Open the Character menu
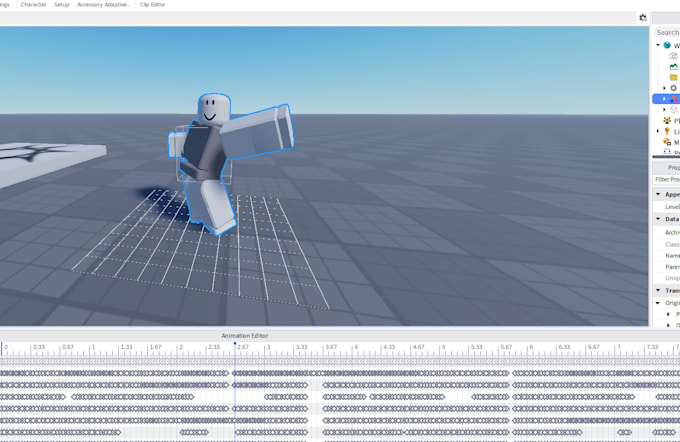Image resolution: width=680 pixels, height=442 pixels. (x=33, y=4)
